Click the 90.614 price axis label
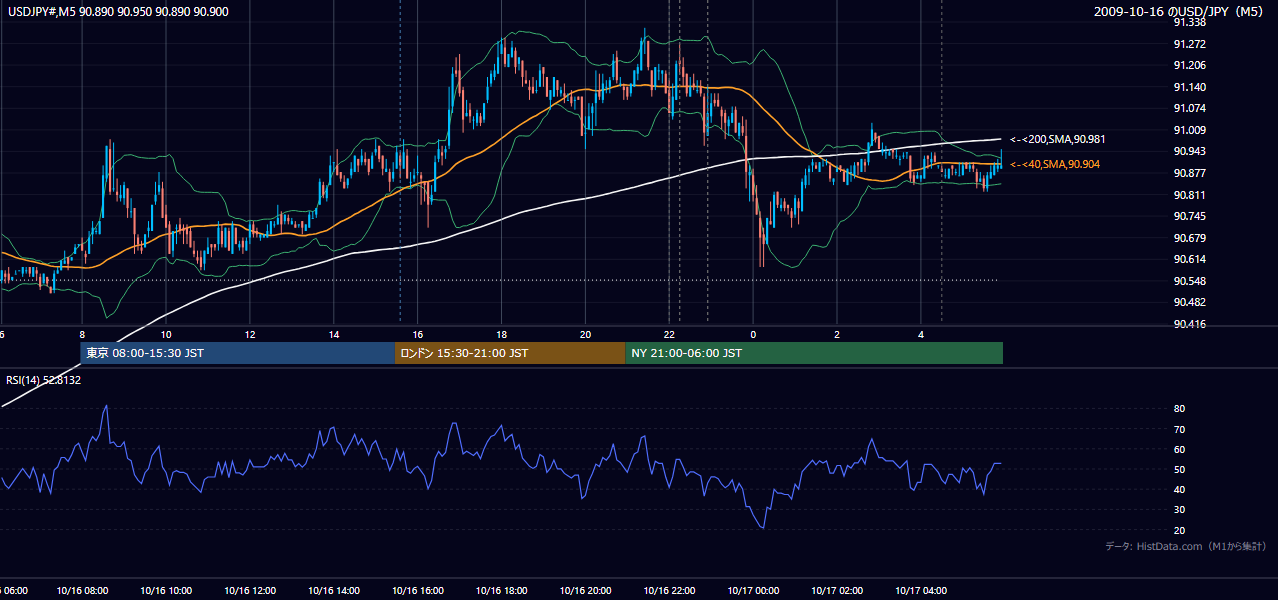This screenshot has width=1278, height=600. point(1189,259)
